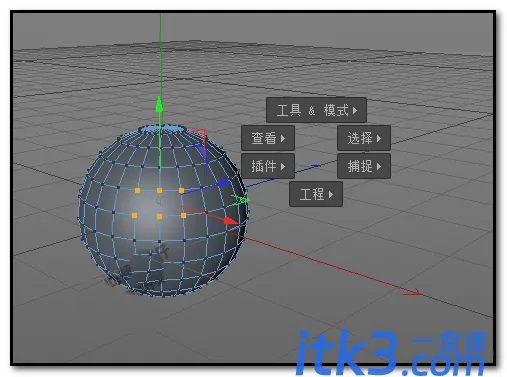Image resolution: width=507 pixels, height=377 pixels.
Task: Open the 插件 submenu
Action: (268, 166)
